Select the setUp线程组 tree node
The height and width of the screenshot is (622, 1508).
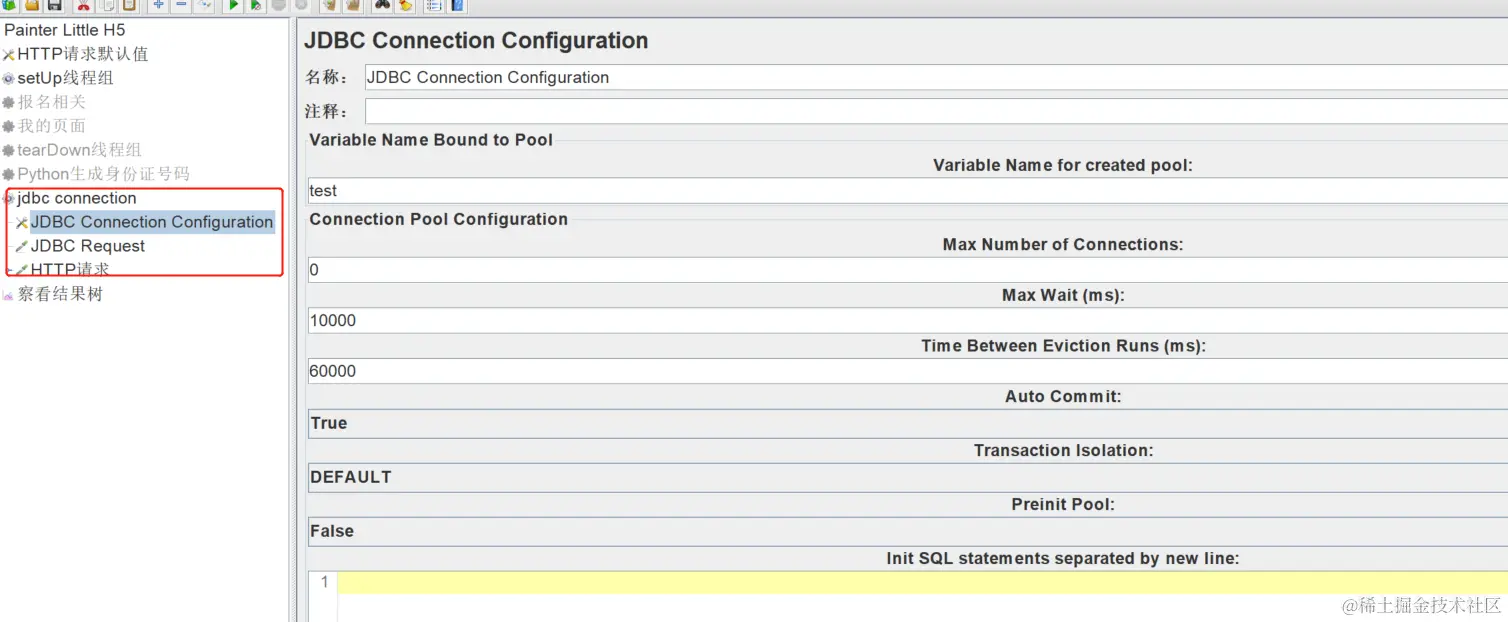click(x=65, y=78)
